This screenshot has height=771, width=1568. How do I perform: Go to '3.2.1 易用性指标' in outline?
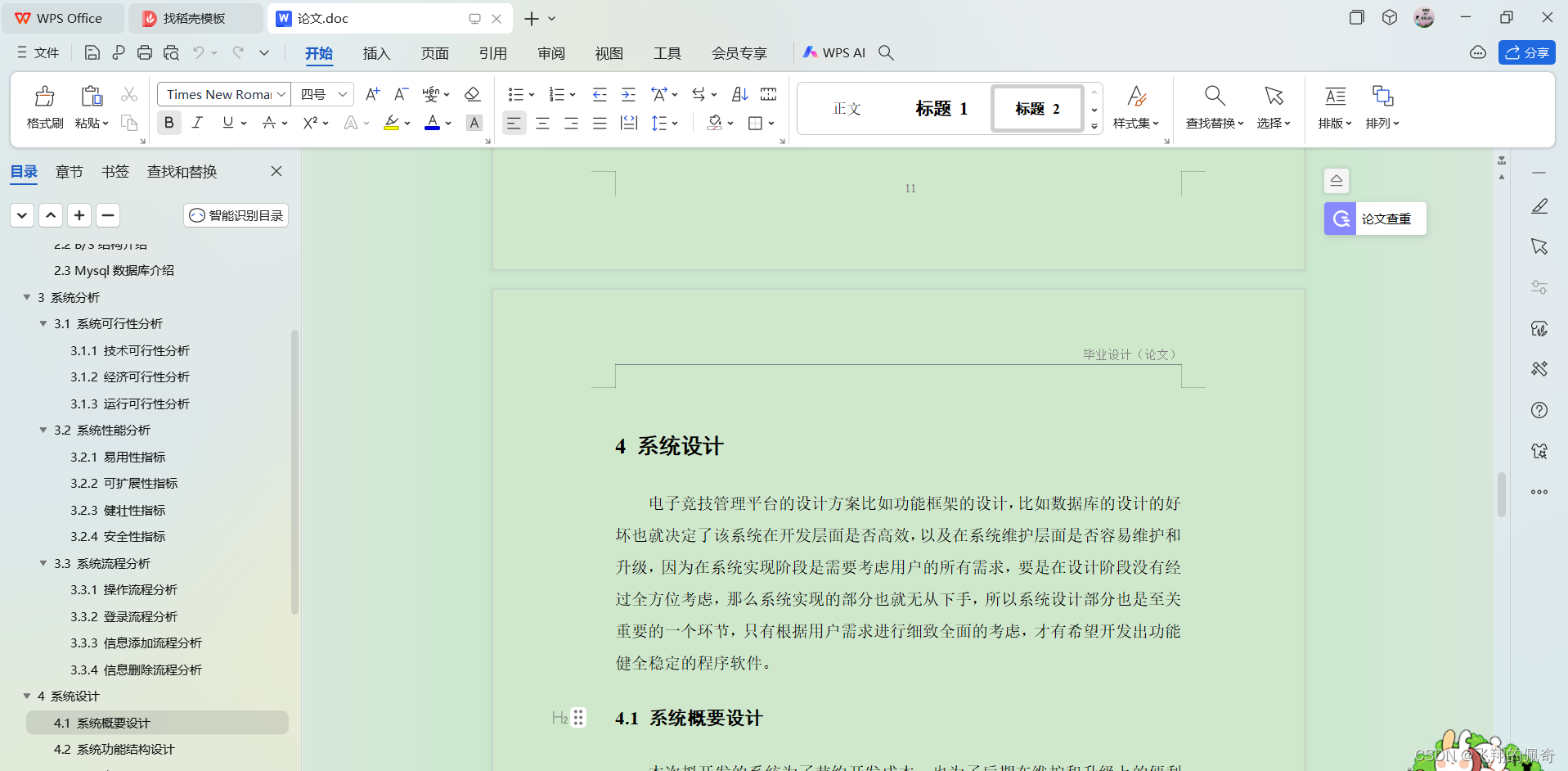pyautogui.click(x=118, y=457)
